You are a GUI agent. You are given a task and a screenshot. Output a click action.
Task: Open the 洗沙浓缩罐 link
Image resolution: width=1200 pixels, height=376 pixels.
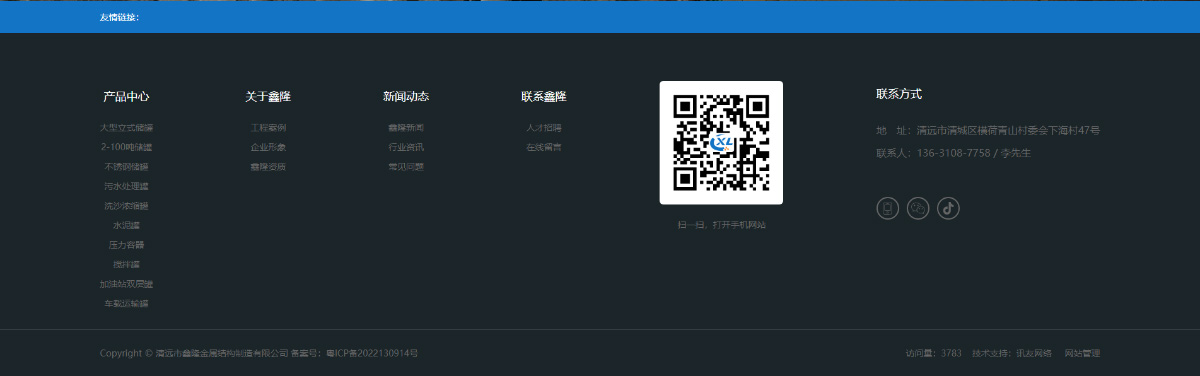click(126, 206)
